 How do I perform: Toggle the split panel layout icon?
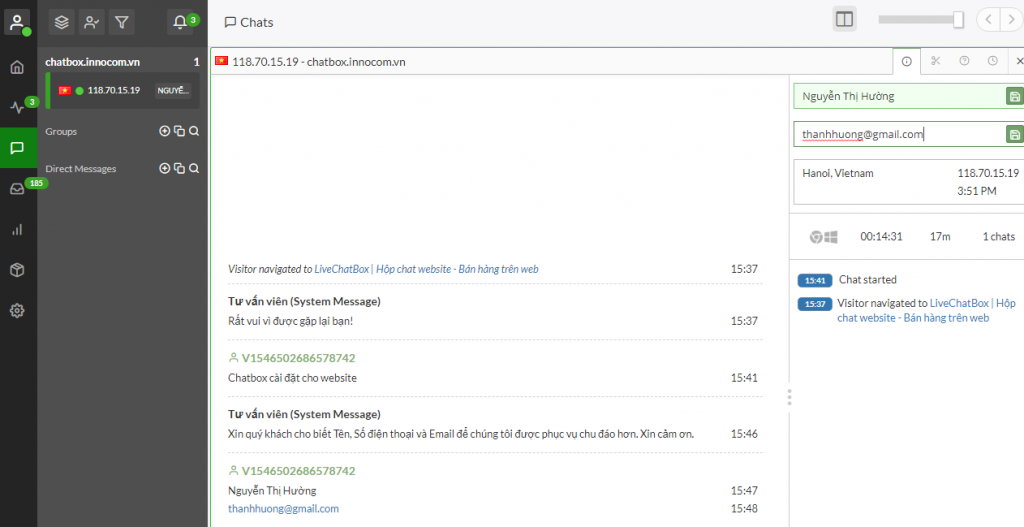844,20
